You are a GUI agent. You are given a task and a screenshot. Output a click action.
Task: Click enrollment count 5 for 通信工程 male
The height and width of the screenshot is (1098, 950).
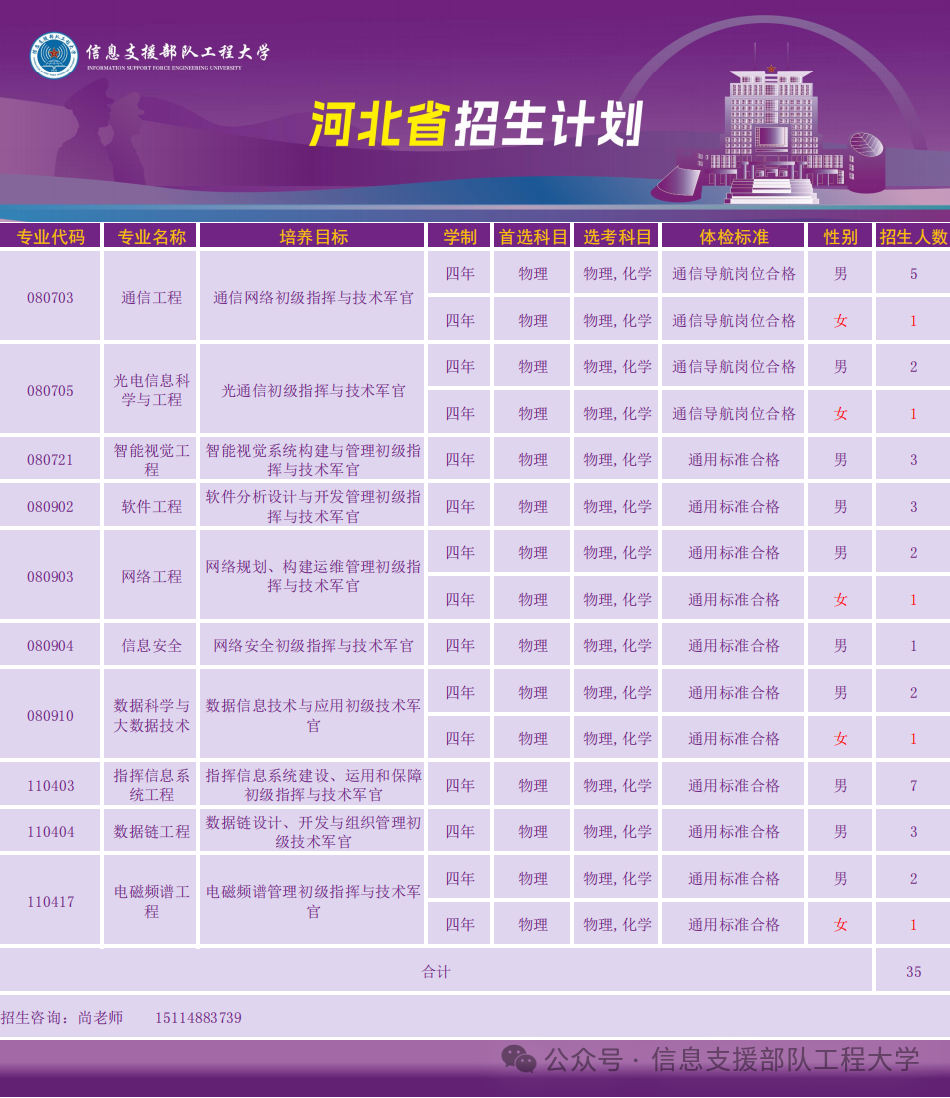point(913,274)
